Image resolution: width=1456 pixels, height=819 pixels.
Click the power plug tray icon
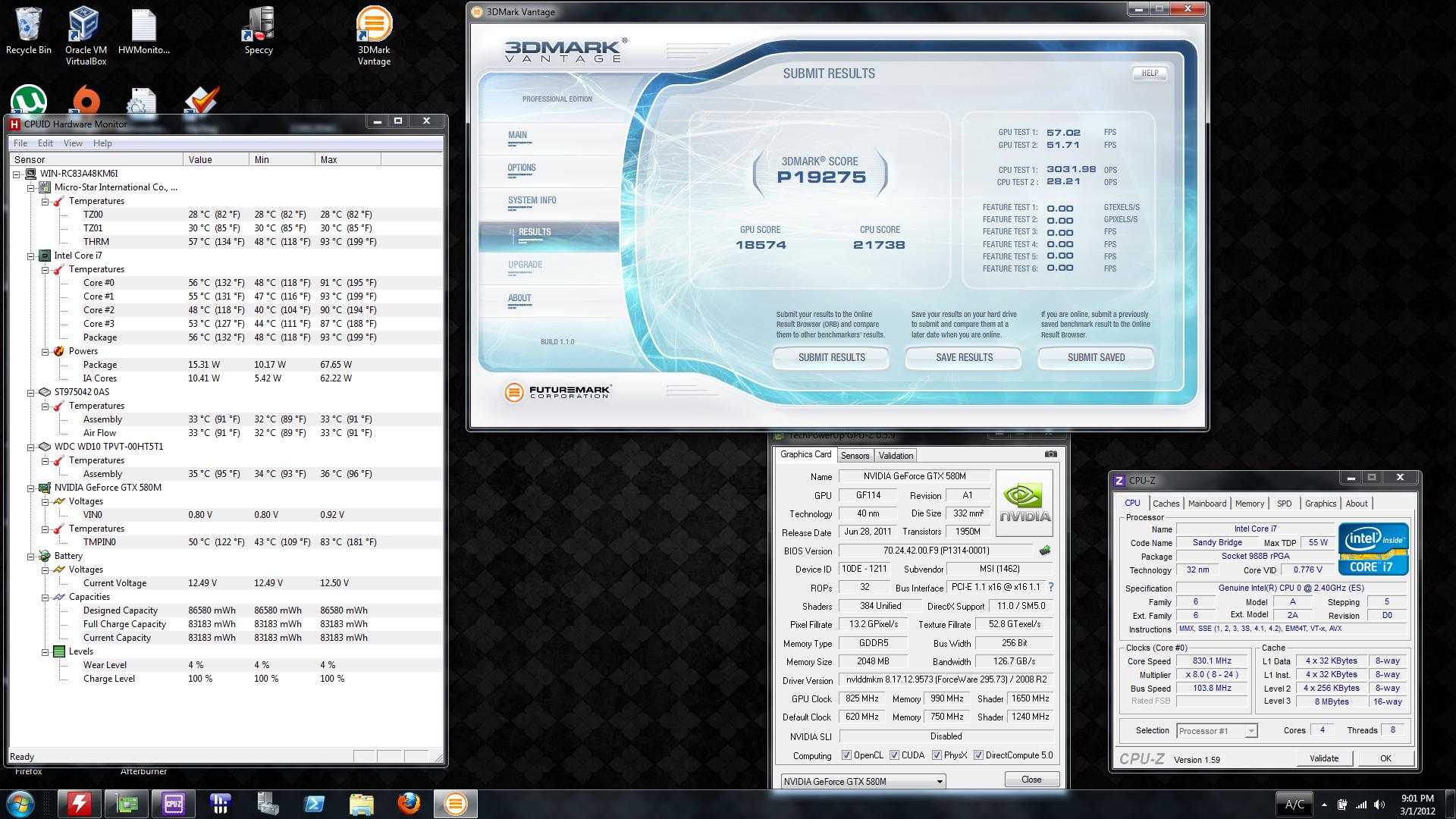tap(1343, 805)
